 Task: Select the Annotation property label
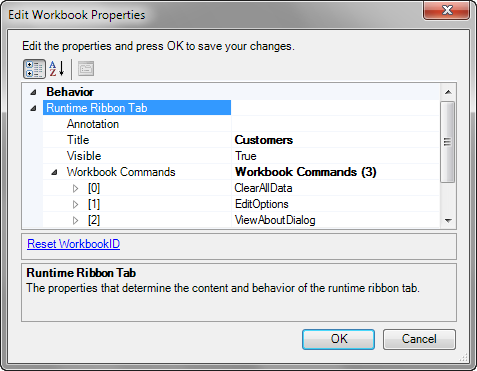93,124
